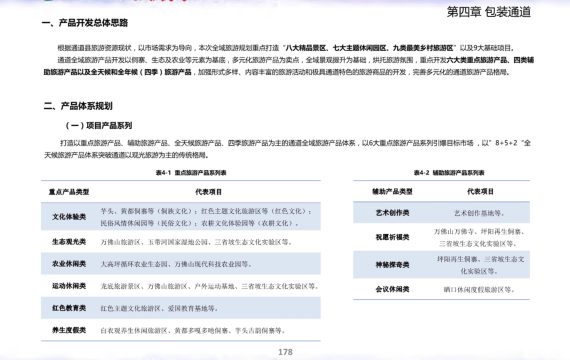Select the row label '文化体验类'
The height and width of the screenshot is (360, 570).
[x=69, y=217]
